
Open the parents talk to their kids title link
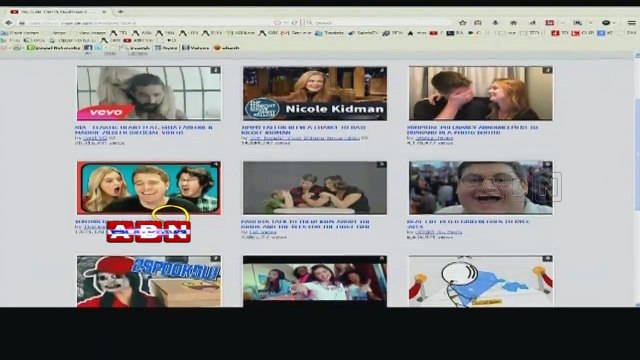[x=305, y=224]
